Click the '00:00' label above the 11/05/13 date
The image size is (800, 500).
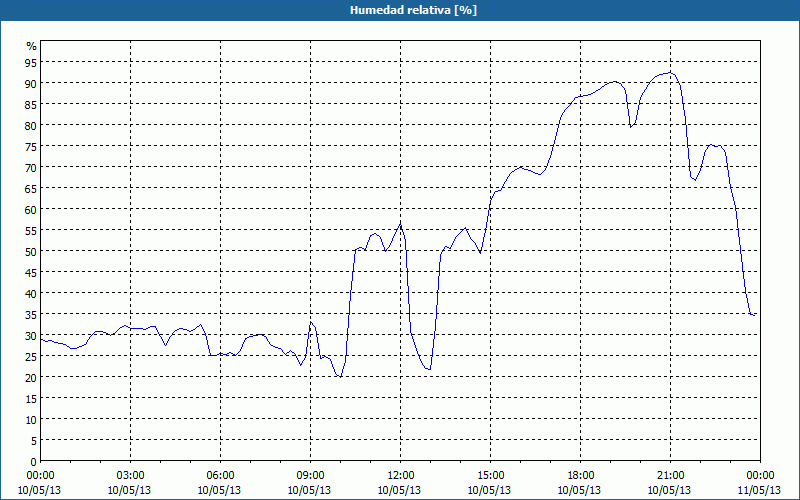(760, 476)
